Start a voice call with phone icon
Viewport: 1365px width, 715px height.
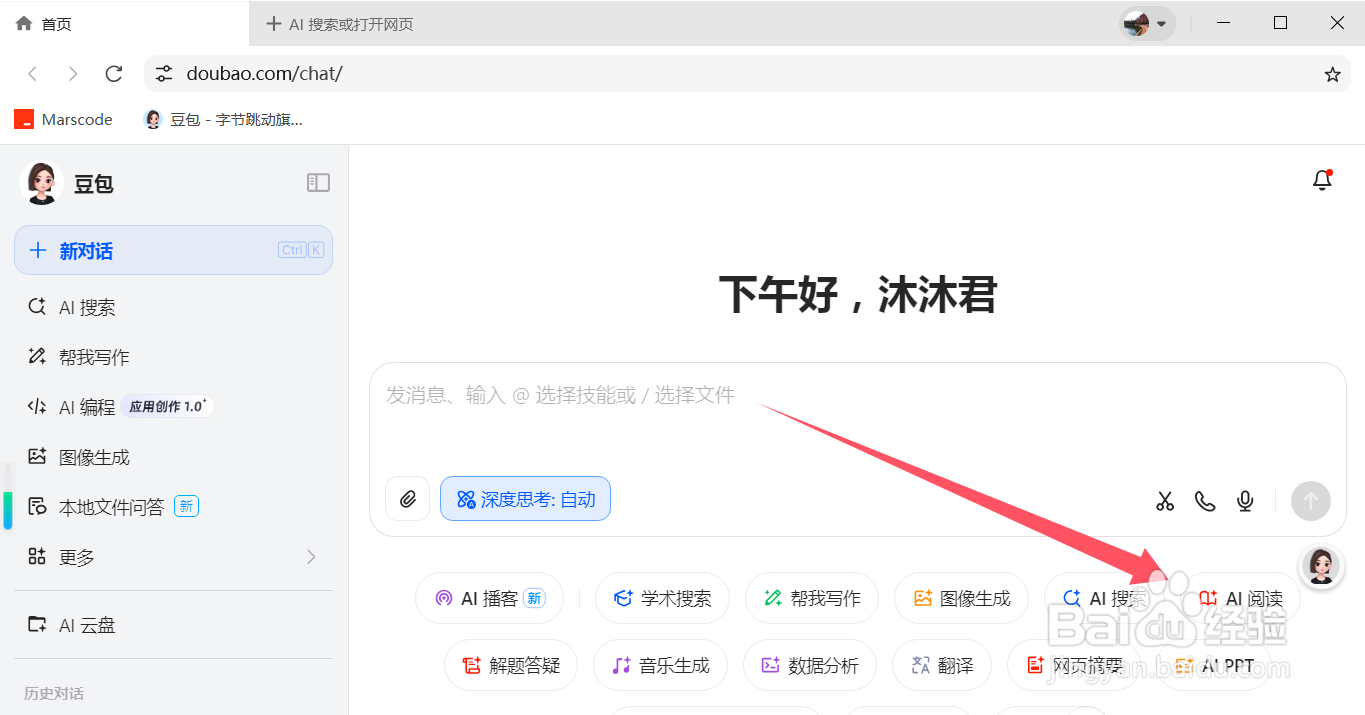point(1205,501)
